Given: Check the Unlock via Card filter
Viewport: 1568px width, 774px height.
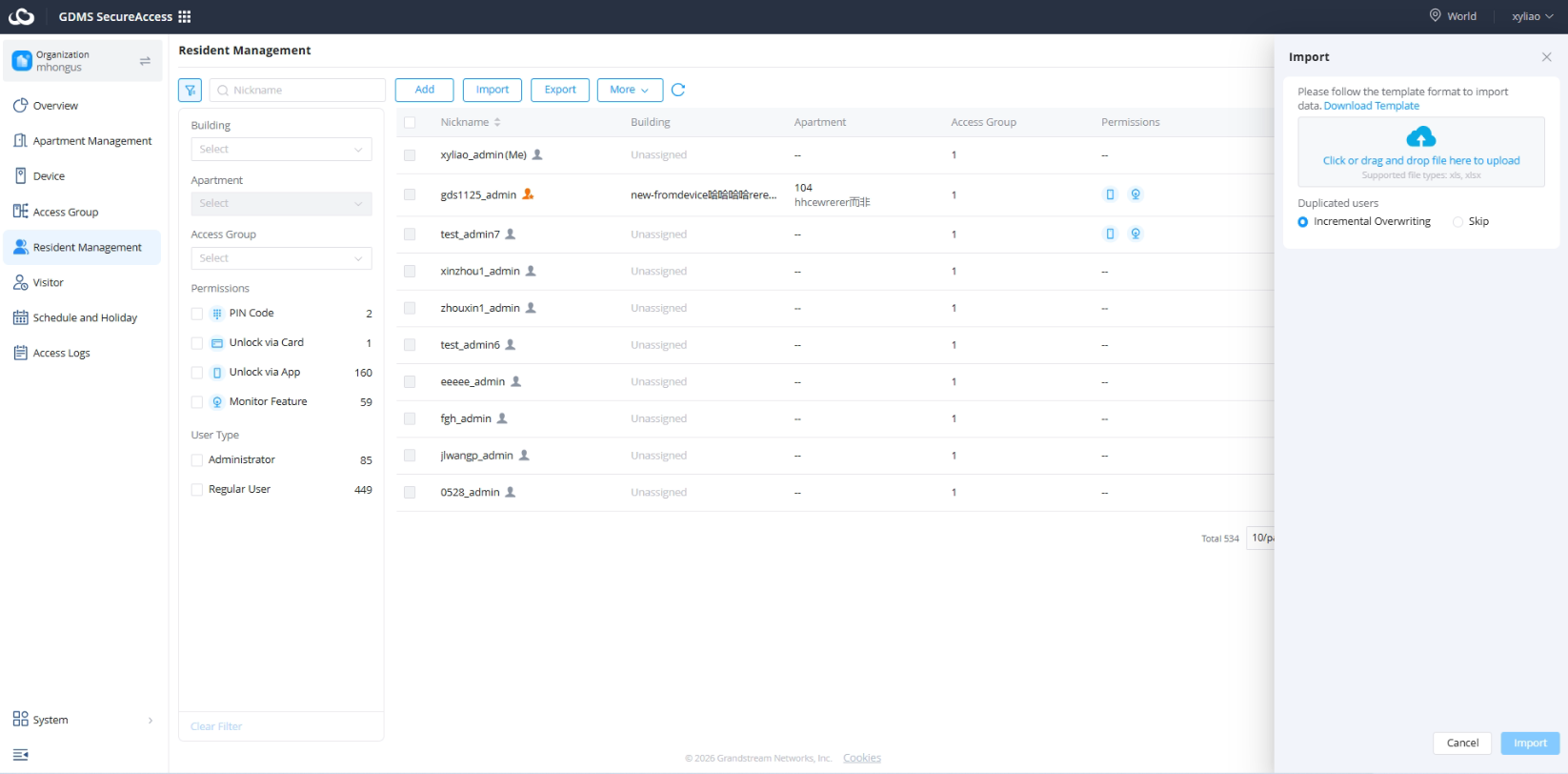Looking at the screenshot, I should [197, 343].
